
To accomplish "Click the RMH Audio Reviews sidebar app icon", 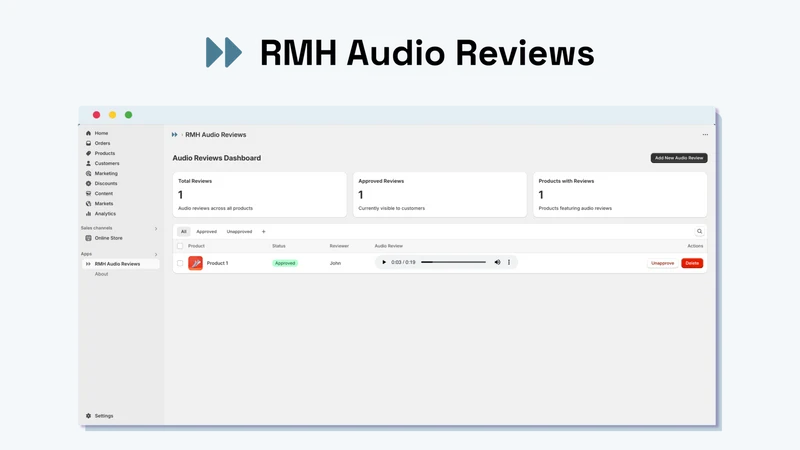I will pyautogui.click(x=88, y=264).
